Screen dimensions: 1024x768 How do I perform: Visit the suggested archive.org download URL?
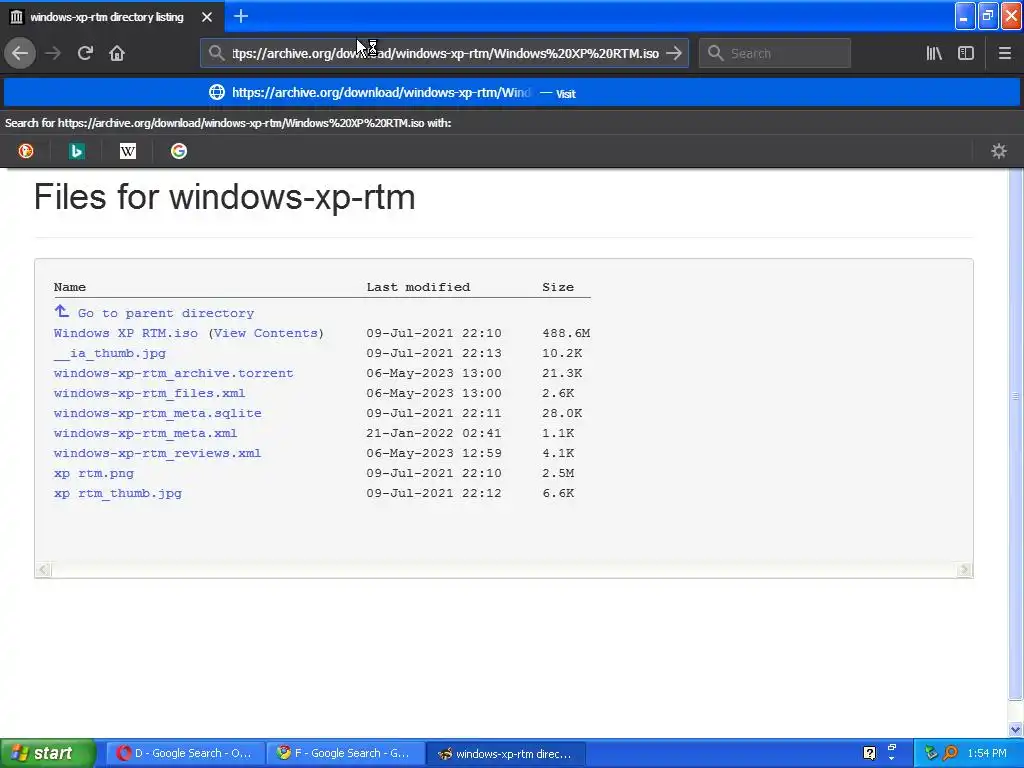click(x=511, y=93)
